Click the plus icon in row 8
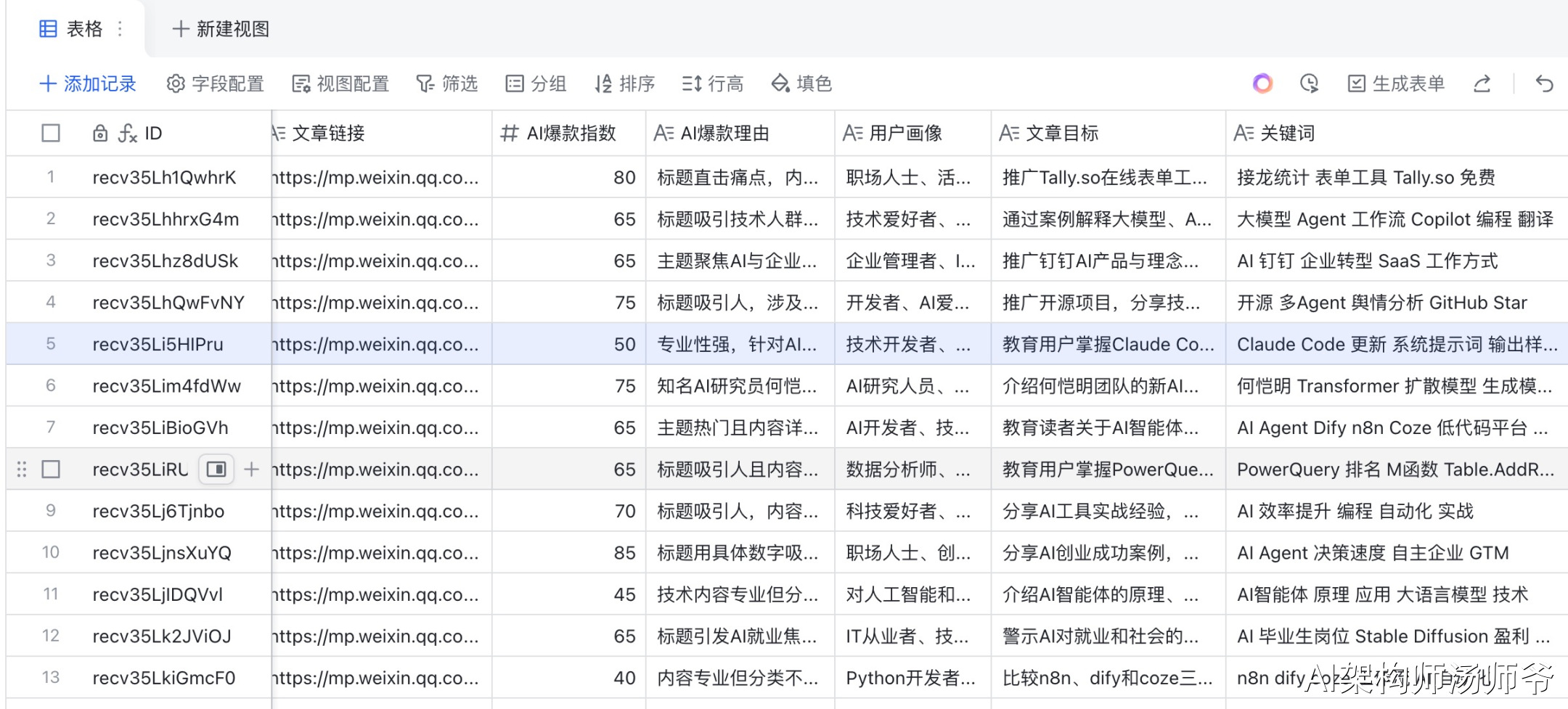1568x709 pixels. coord(251,470)
